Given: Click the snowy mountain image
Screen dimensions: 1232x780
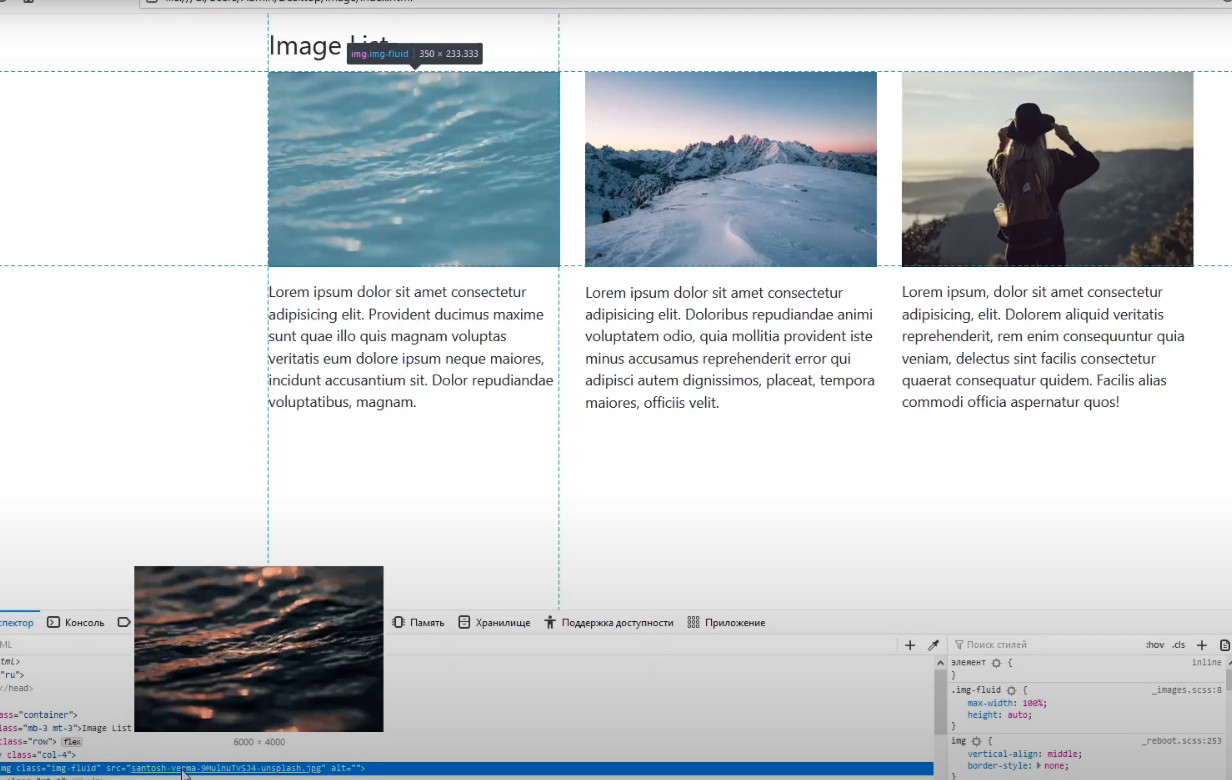Looking at the screenshot, I should pos(731,169).
